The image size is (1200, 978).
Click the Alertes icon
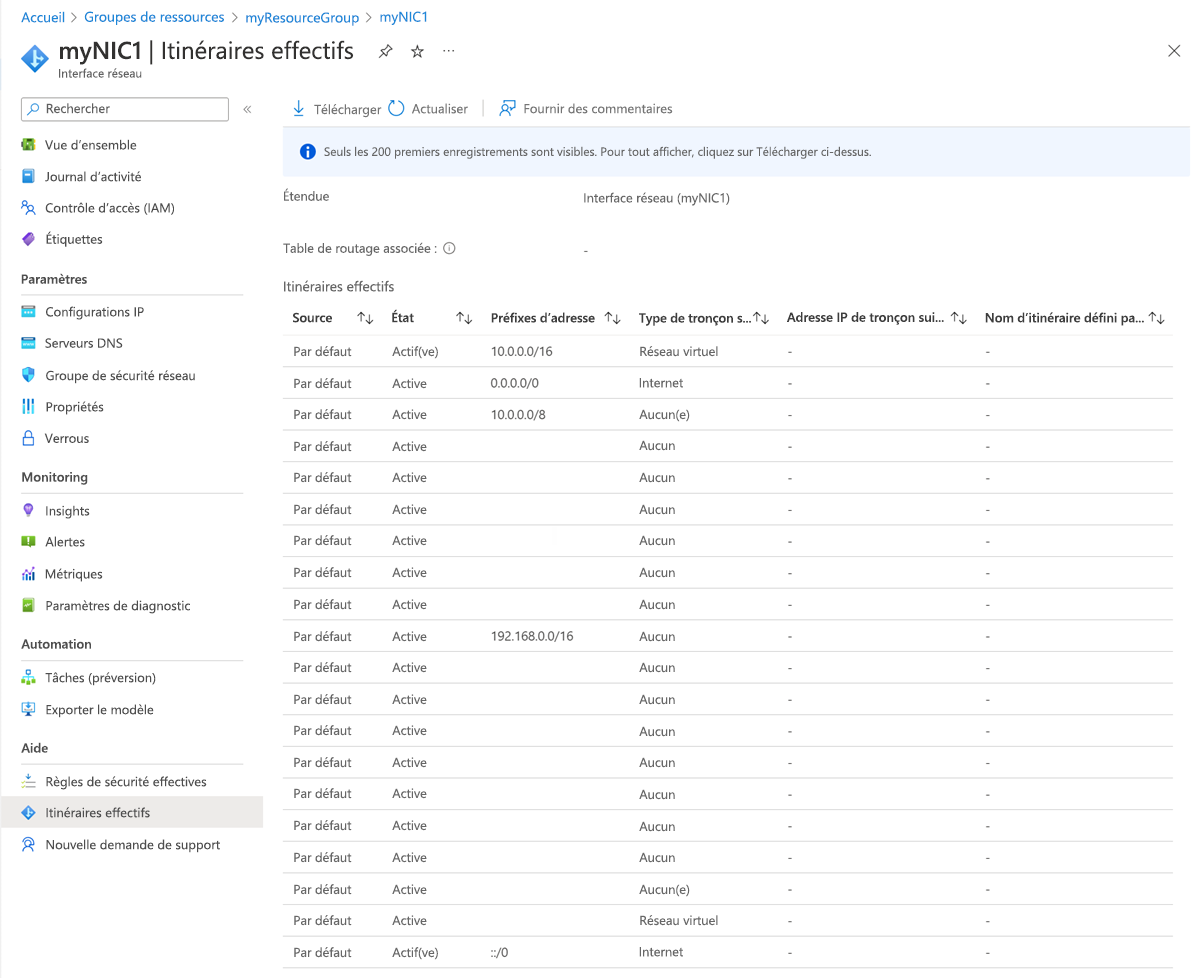point(28,542)
